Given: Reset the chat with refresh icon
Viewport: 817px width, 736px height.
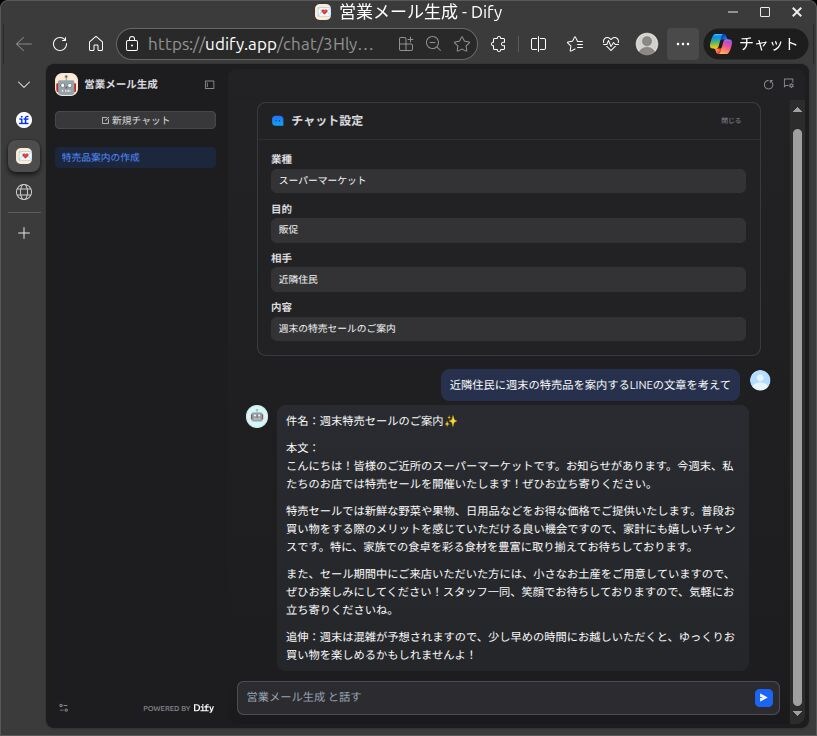Looking at the screenshot, I should point(769,84).
